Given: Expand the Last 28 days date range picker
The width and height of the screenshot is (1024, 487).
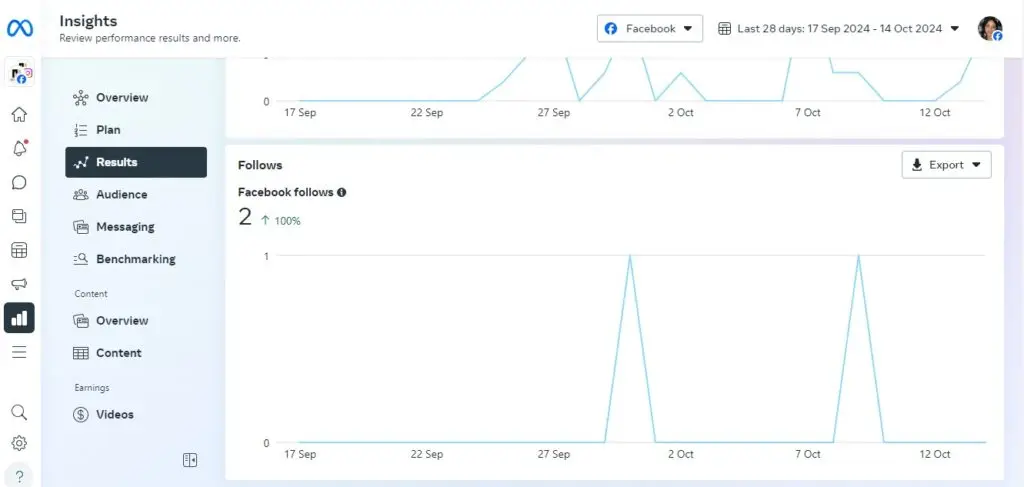Looking at the screenshot, I should pos(838,29).
